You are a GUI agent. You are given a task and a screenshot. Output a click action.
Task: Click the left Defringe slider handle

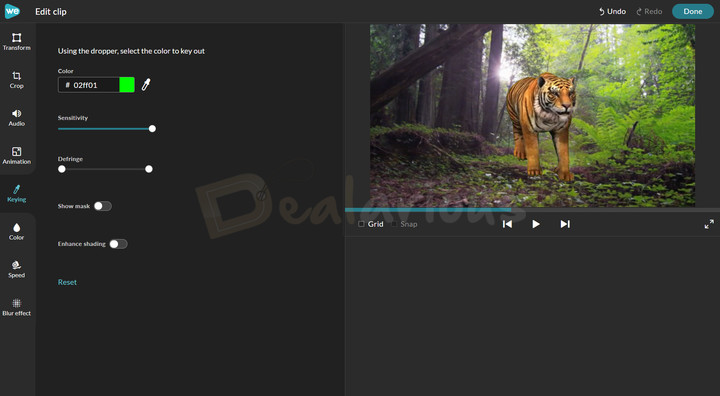[62, 169]
